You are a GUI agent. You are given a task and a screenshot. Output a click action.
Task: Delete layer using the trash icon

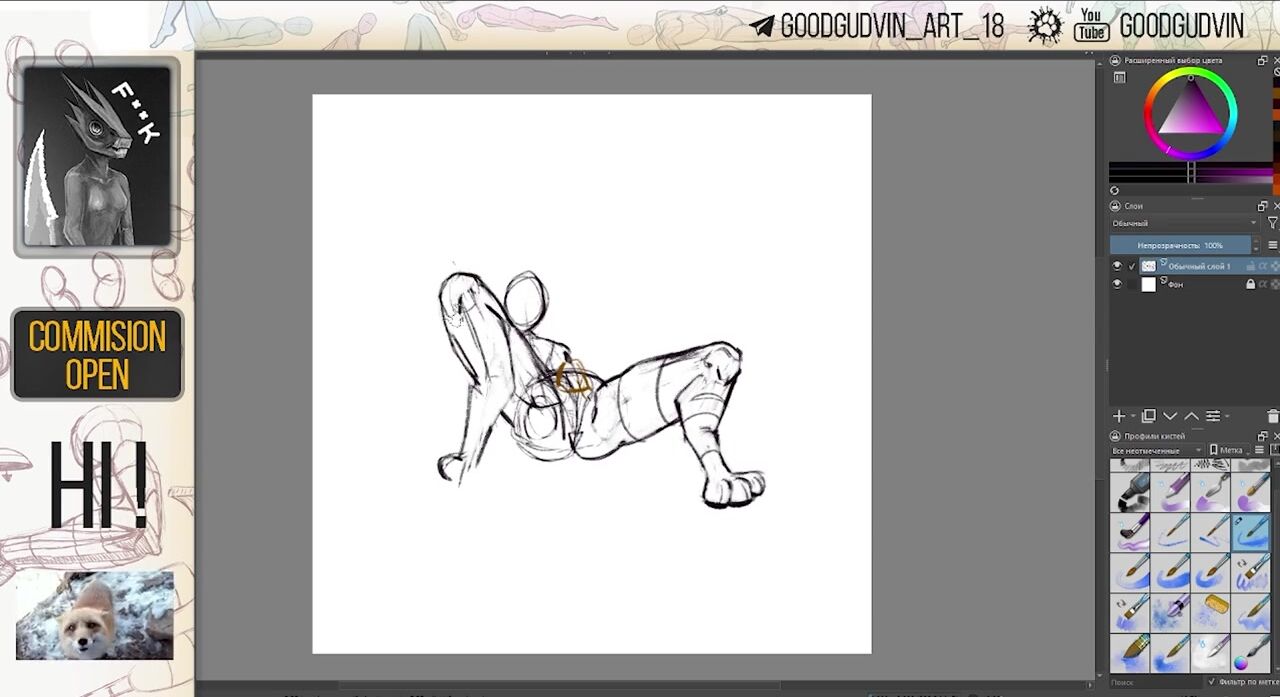tap(1272, 416)
